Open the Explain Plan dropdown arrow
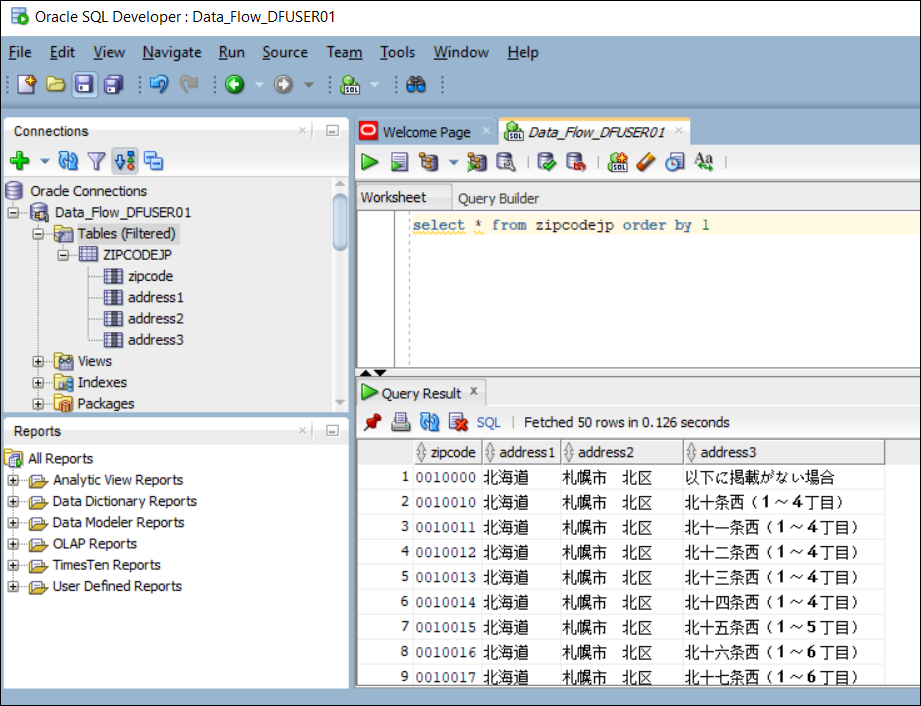921x706 pixels. [453, 162]
